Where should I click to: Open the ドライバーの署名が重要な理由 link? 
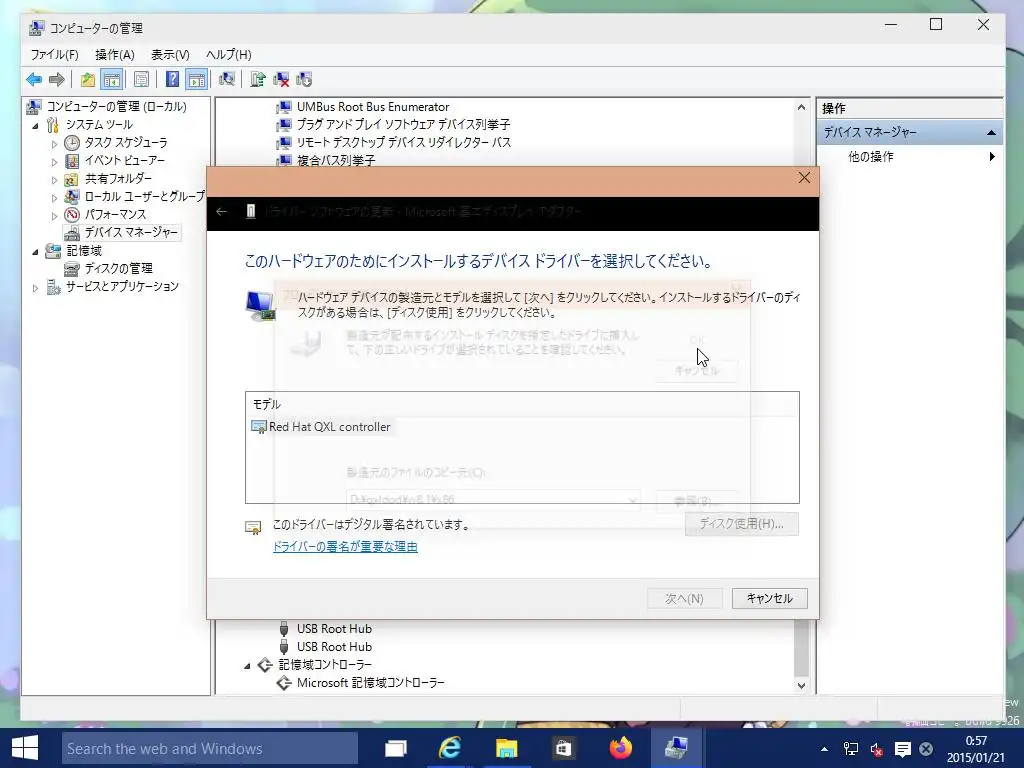pos(345,547)
